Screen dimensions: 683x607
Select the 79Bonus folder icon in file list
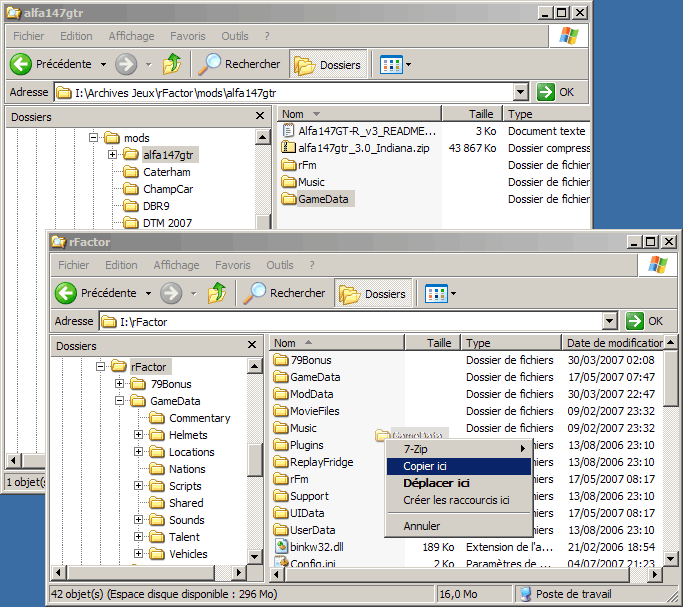pos(281,360)
